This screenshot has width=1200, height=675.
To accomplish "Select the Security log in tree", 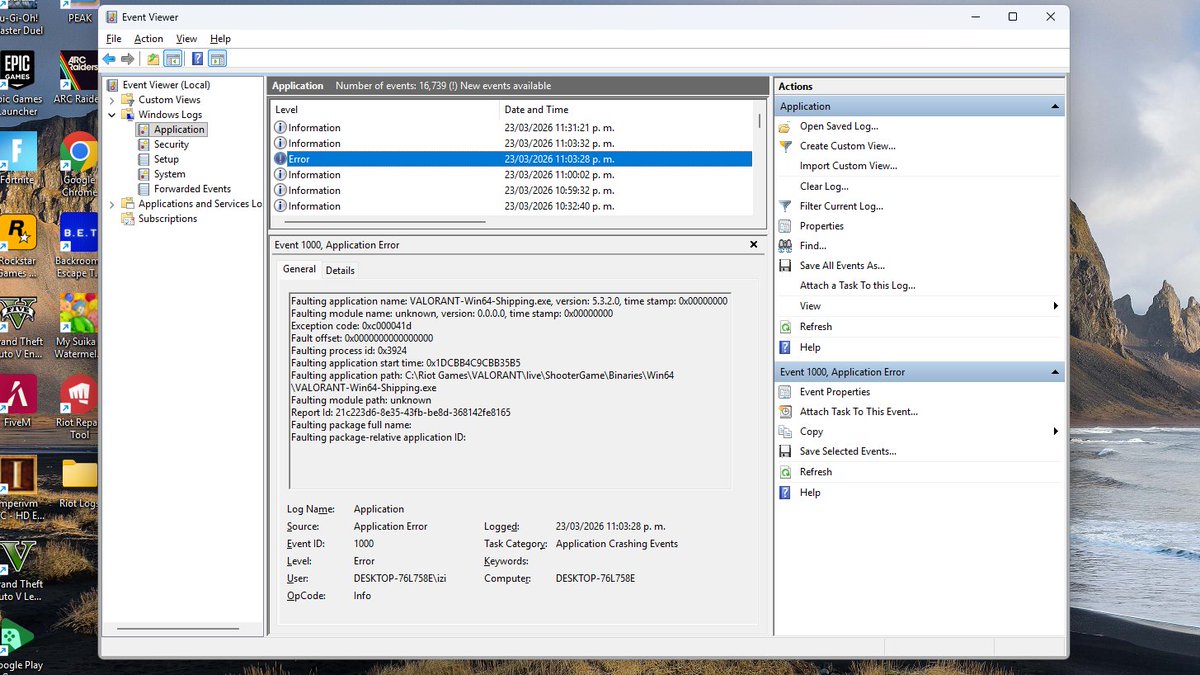I will [171, 144].
